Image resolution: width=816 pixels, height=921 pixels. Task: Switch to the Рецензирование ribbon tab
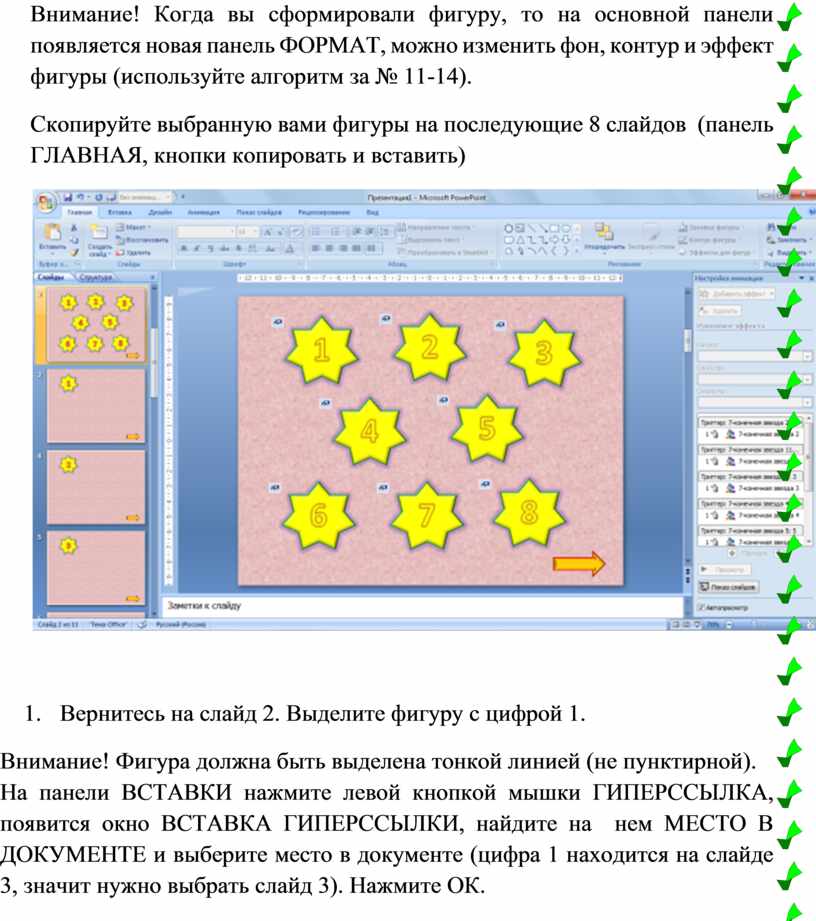click(x=324, y=212)
